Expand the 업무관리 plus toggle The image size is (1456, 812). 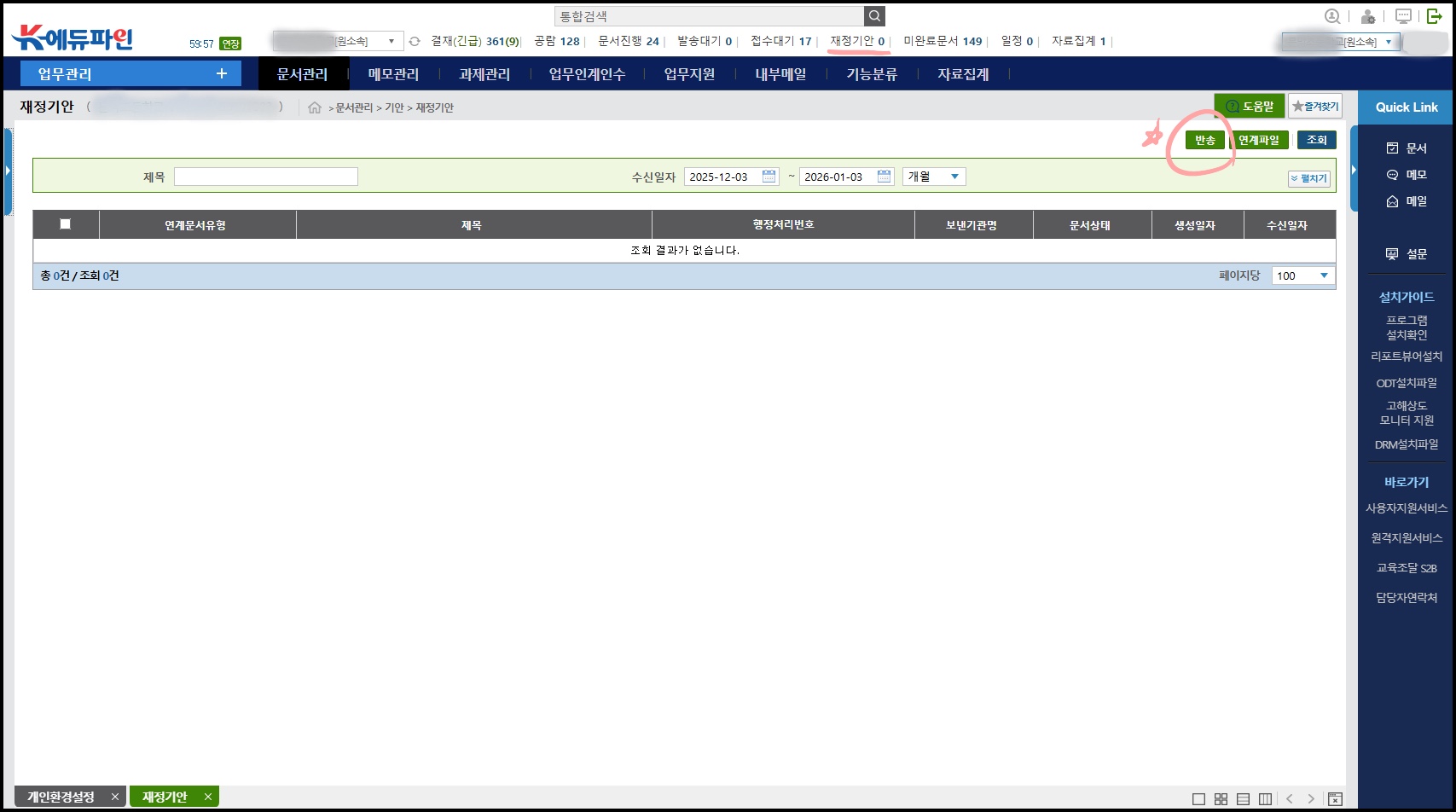222,73
